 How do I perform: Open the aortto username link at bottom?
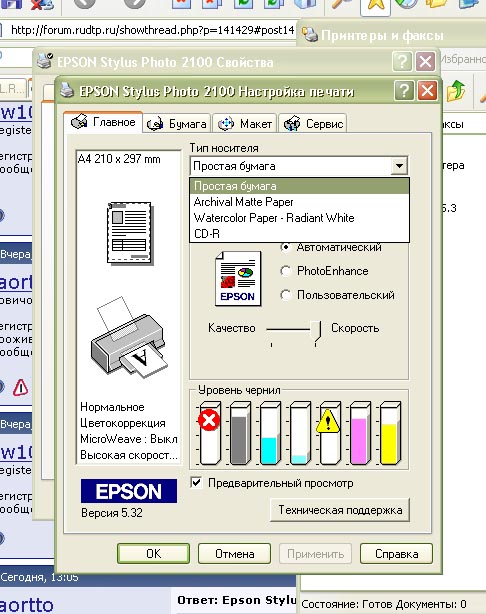coord(26,605)
